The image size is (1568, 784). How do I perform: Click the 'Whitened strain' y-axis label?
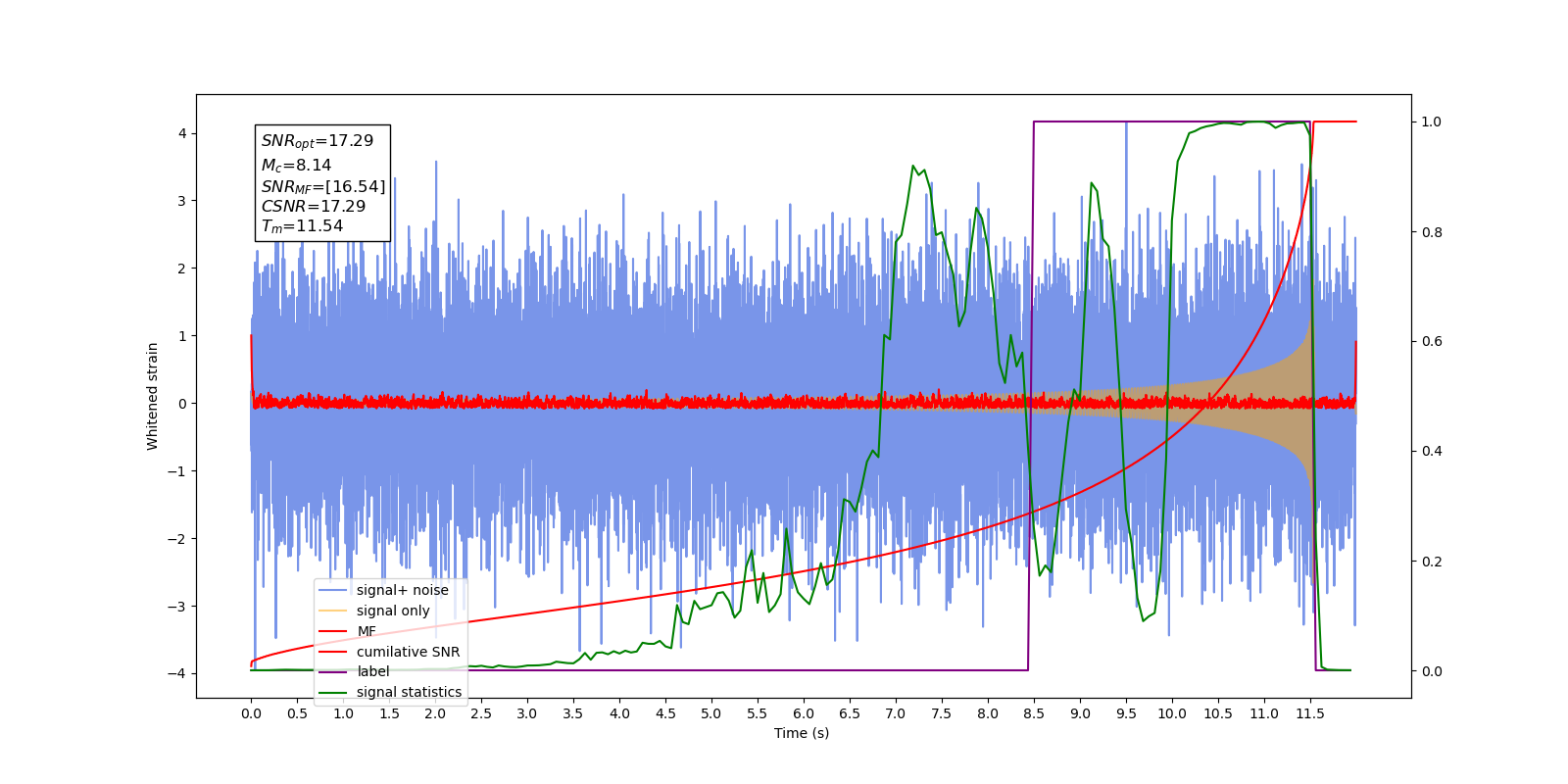coord(153,396)
